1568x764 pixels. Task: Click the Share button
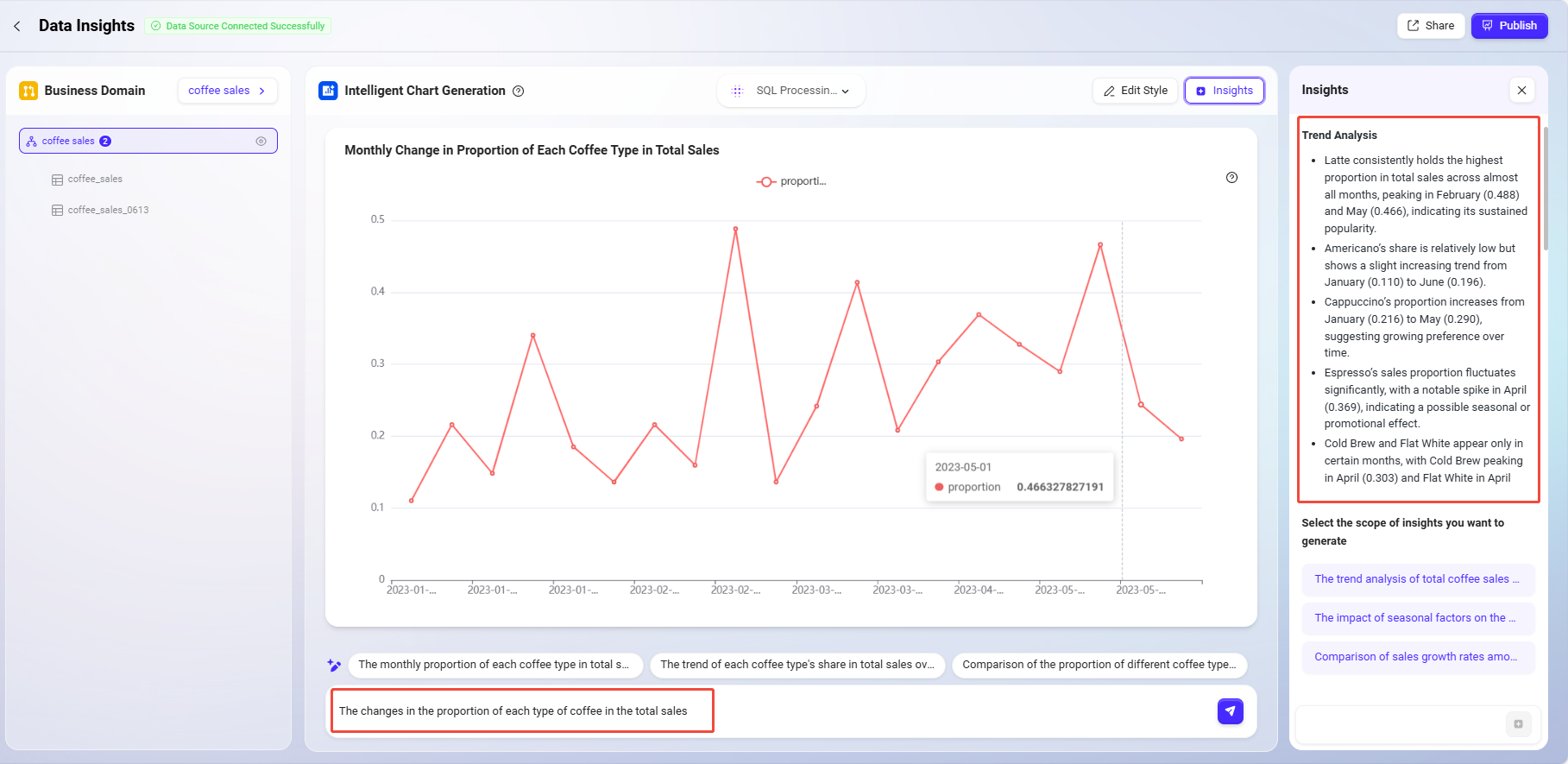1430,26
